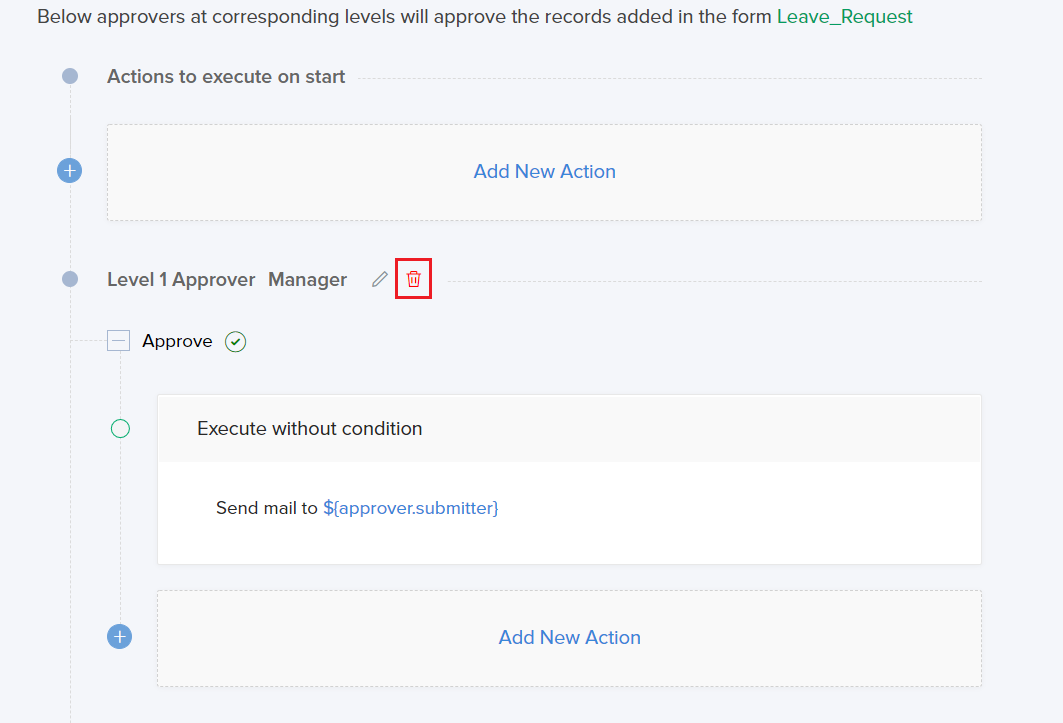Image resolution: width=1063 pixels, height=723 pixels.
Task: Click the Approve label
Action: click(x=177, y=341)
